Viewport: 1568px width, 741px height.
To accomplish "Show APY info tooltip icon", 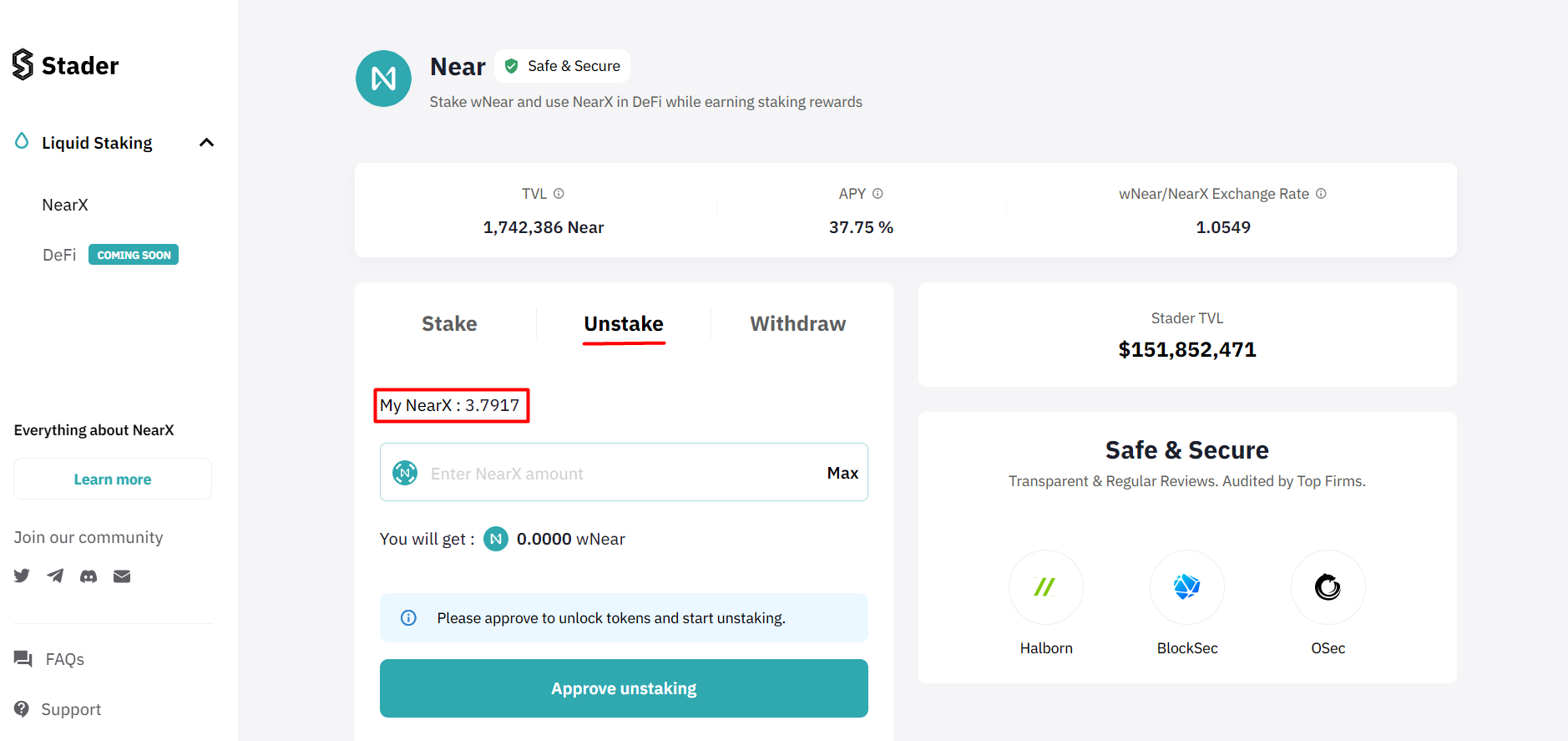I will pyautogui.click(x=878, y=193).
